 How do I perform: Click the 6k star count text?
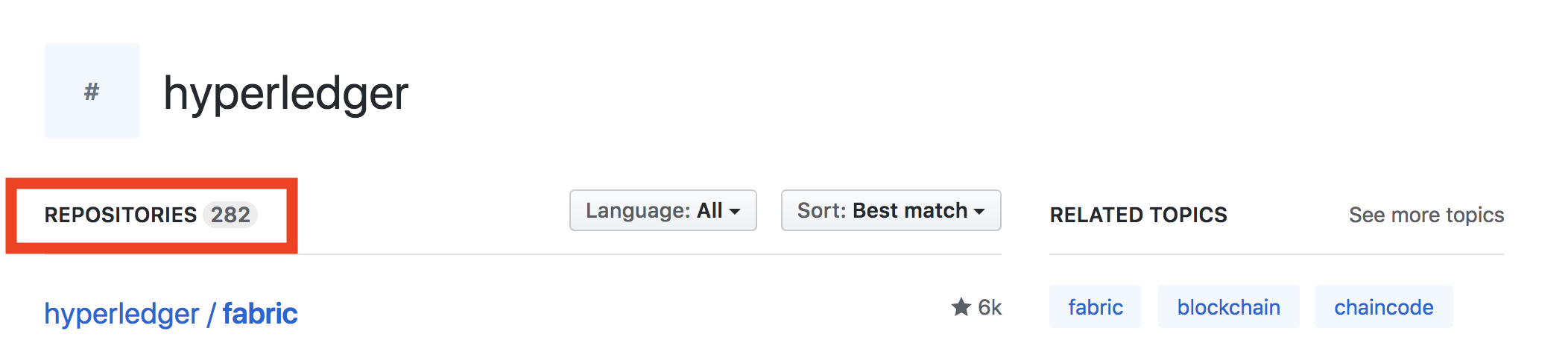pyautogui.click(x=990, y=307)
